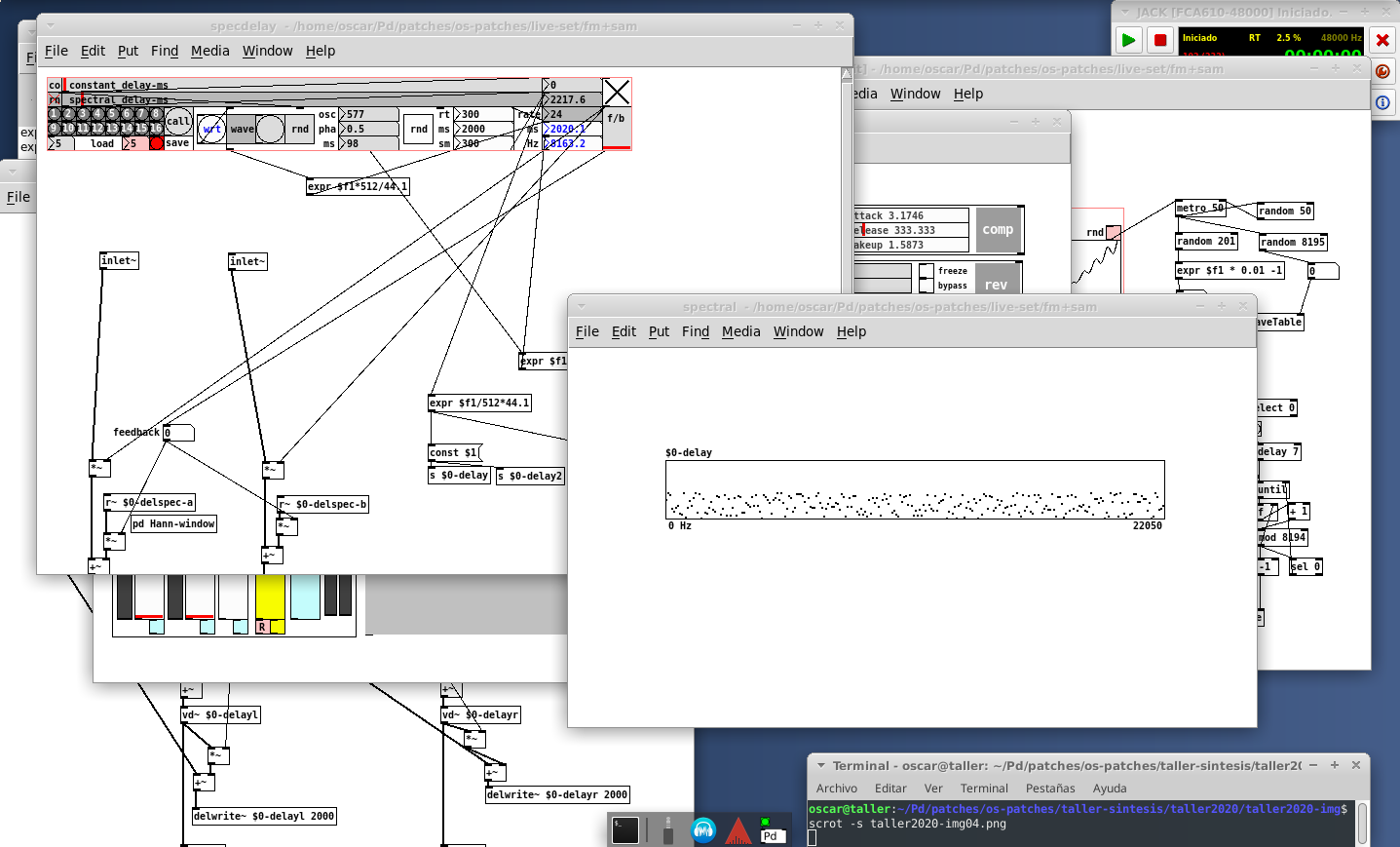Screen dimensions: 1400x847
Task: Open the spectral window title menu arrow
Action: click(582, 306)
